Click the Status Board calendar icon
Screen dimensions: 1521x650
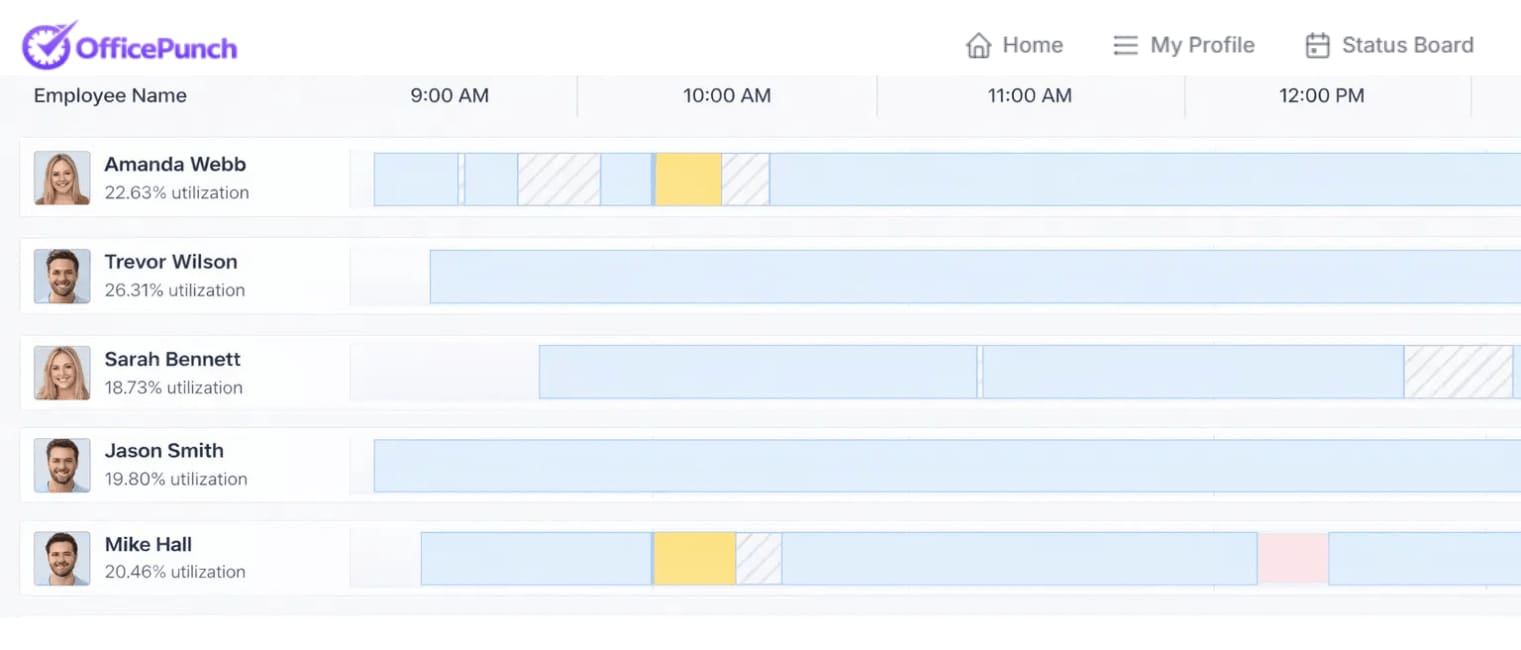click(1318, 46)
